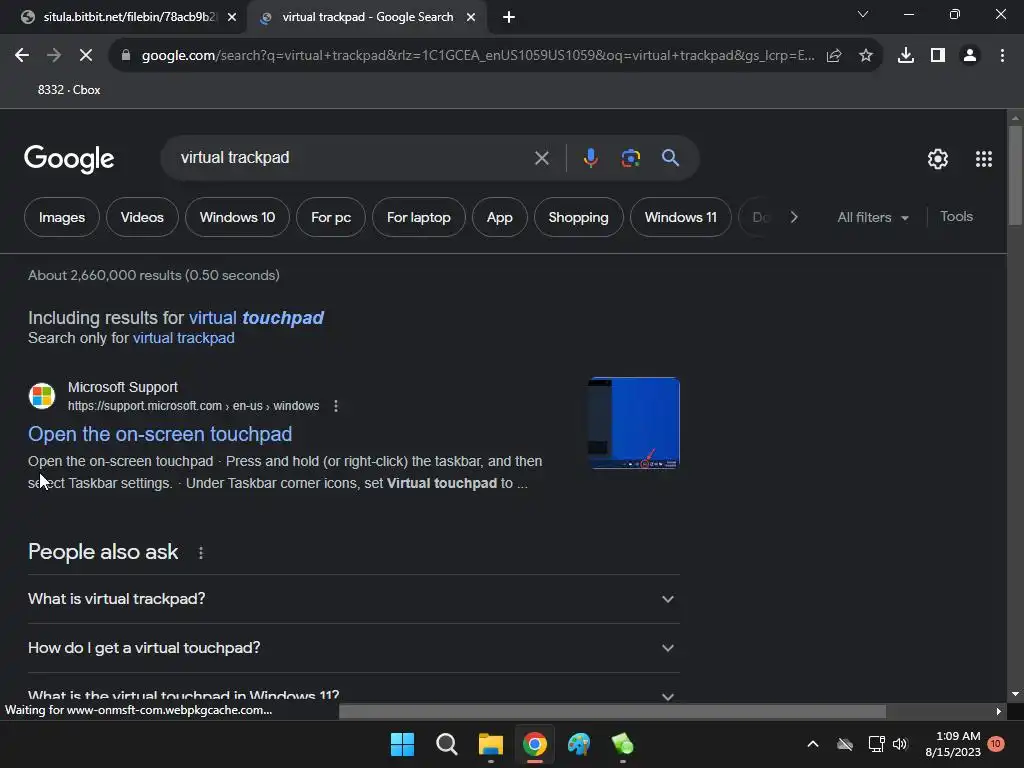This screenshot has width=1024, height=768.
Task: Click the Chrome address bar URL
Action: click(x=477, y=56)
